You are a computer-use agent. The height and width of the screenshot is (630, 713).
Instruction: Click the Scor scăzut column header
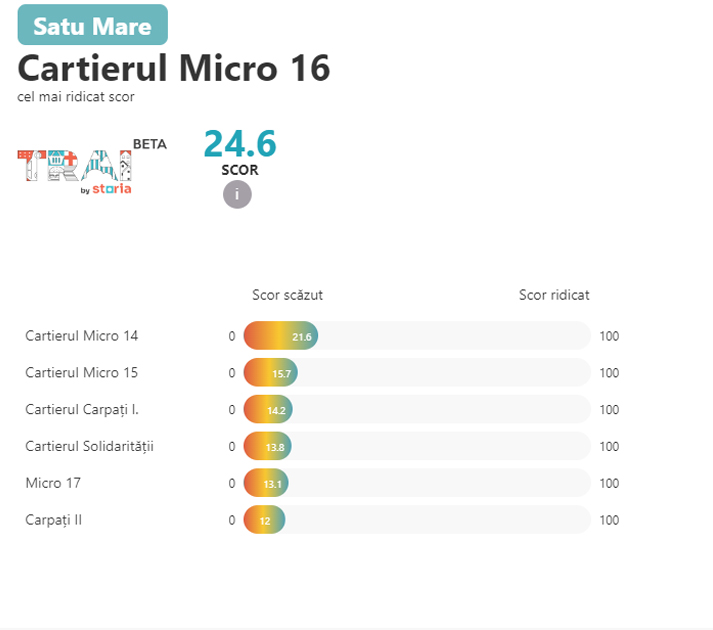coord(287,295)
